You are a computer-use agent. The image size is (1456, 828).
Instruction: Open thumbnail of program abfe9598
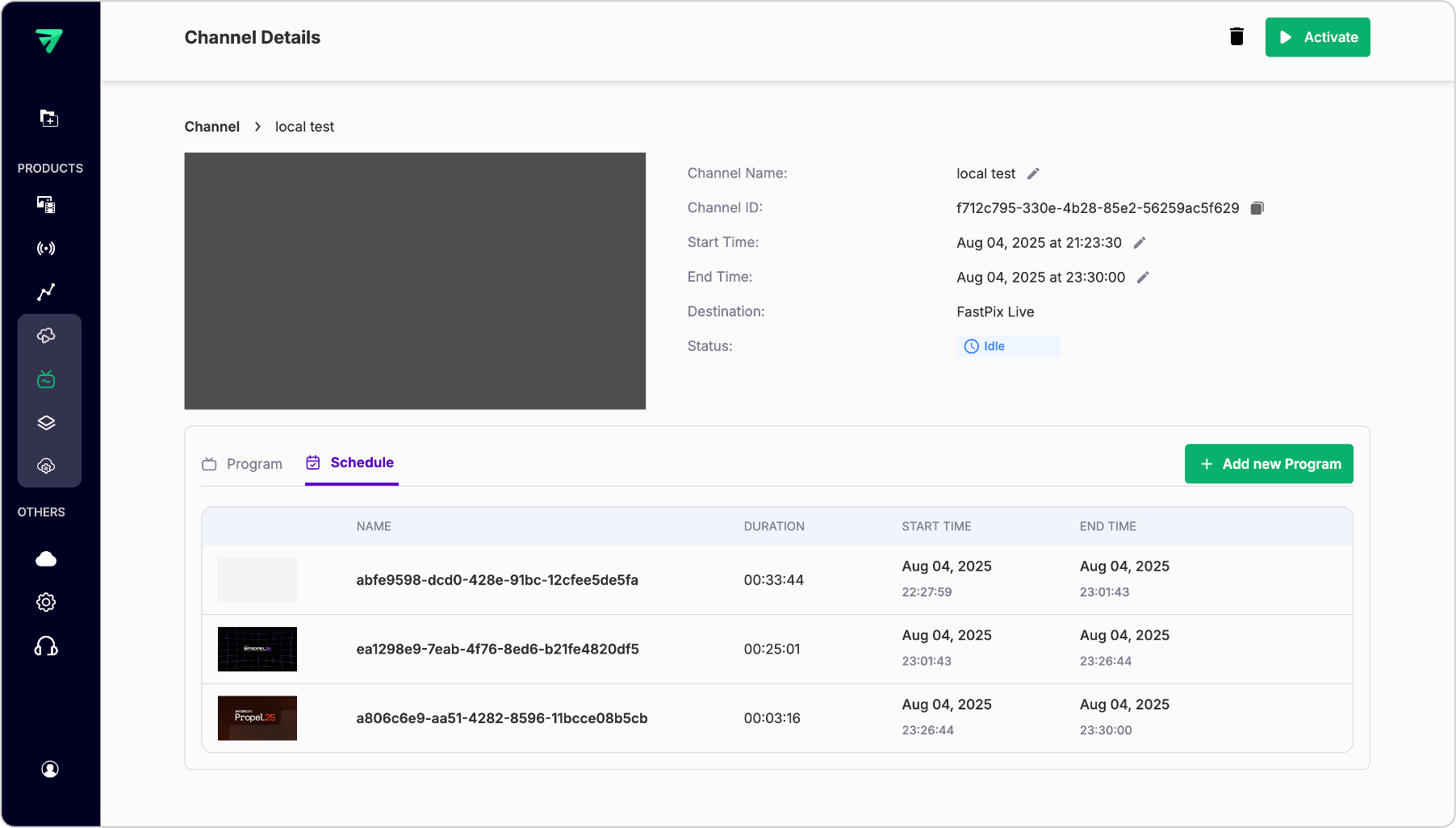pyautogui.click(x=257, y=580)
